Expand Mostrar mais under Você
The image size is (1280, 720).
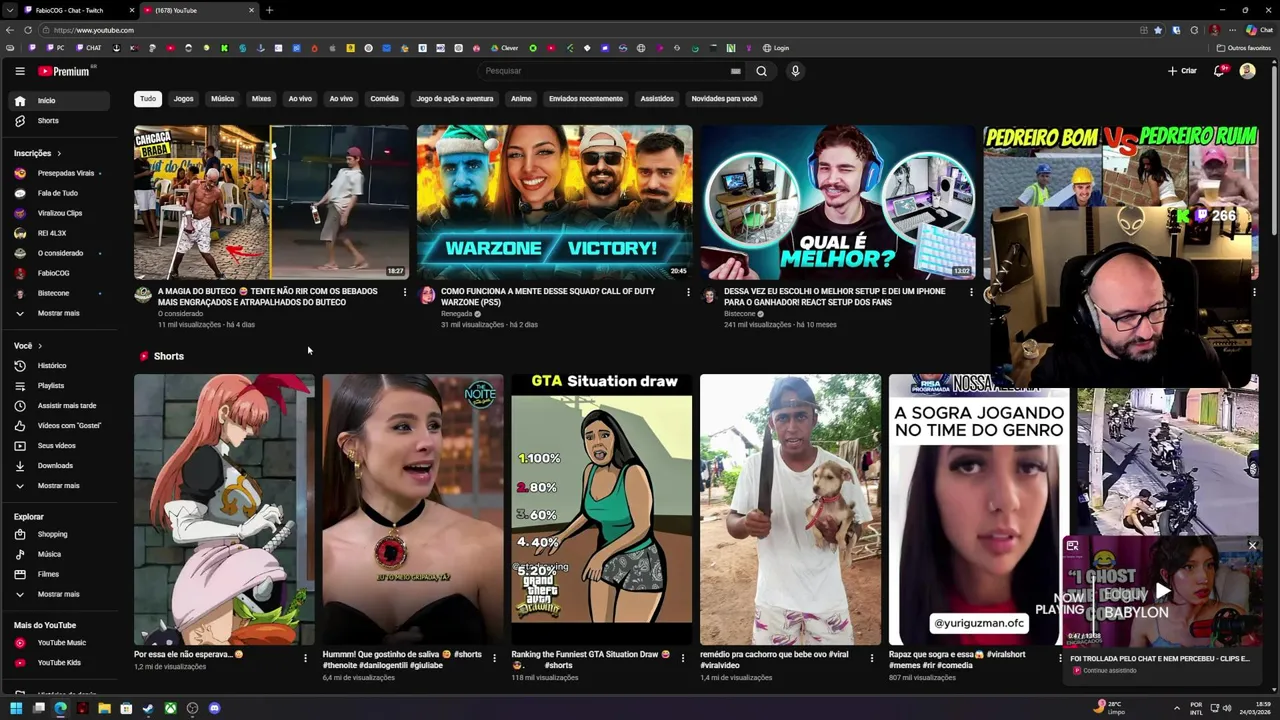(59, 486)
